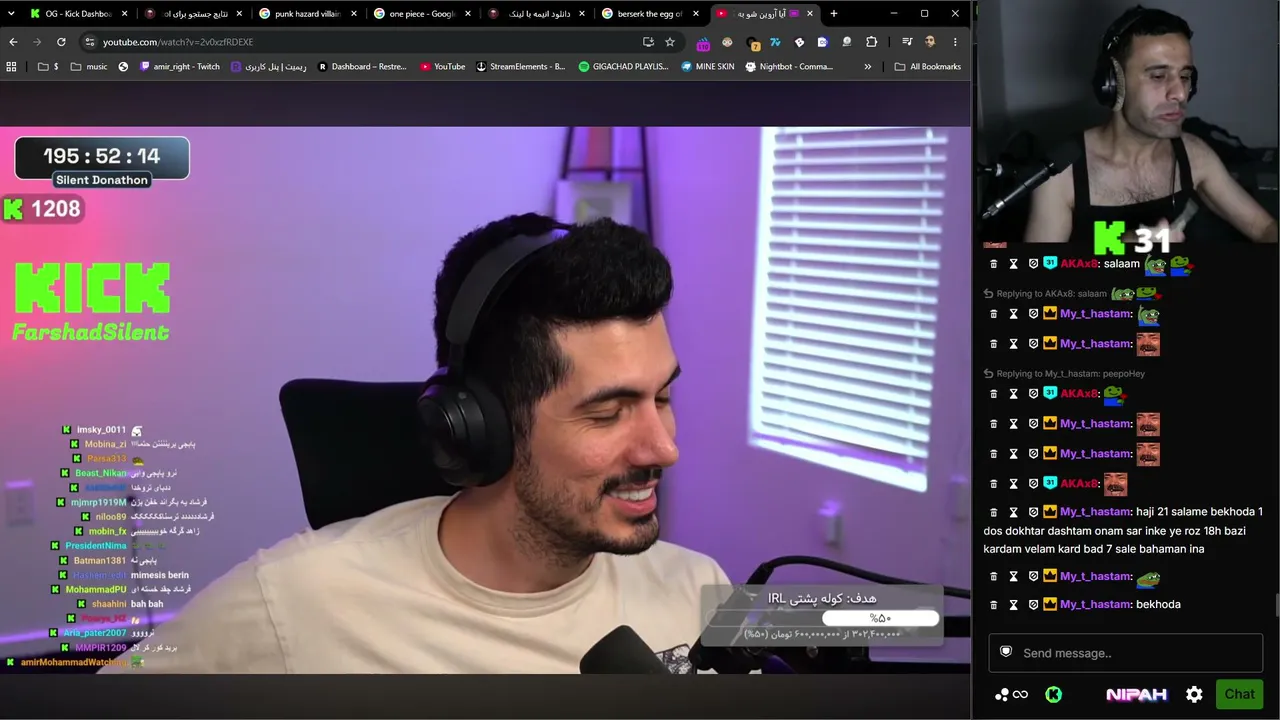Open the Apps grid in the bookmarks bar
The image size is (1280, 720).
11,67
